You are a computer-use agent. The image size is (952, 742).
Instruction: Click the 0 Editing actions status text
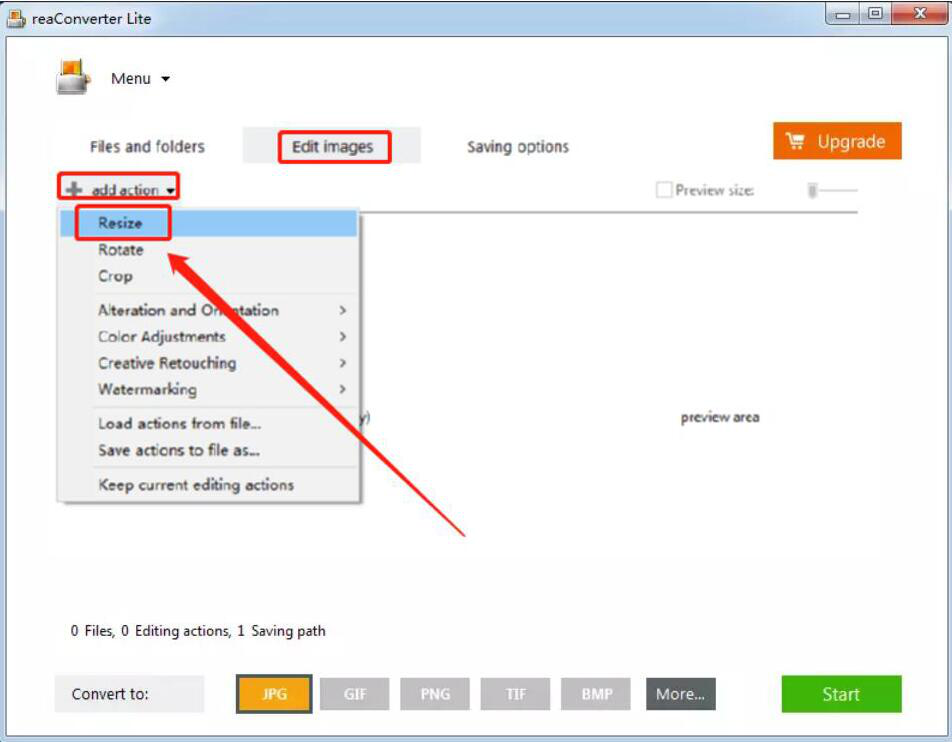tap(176, 631)
